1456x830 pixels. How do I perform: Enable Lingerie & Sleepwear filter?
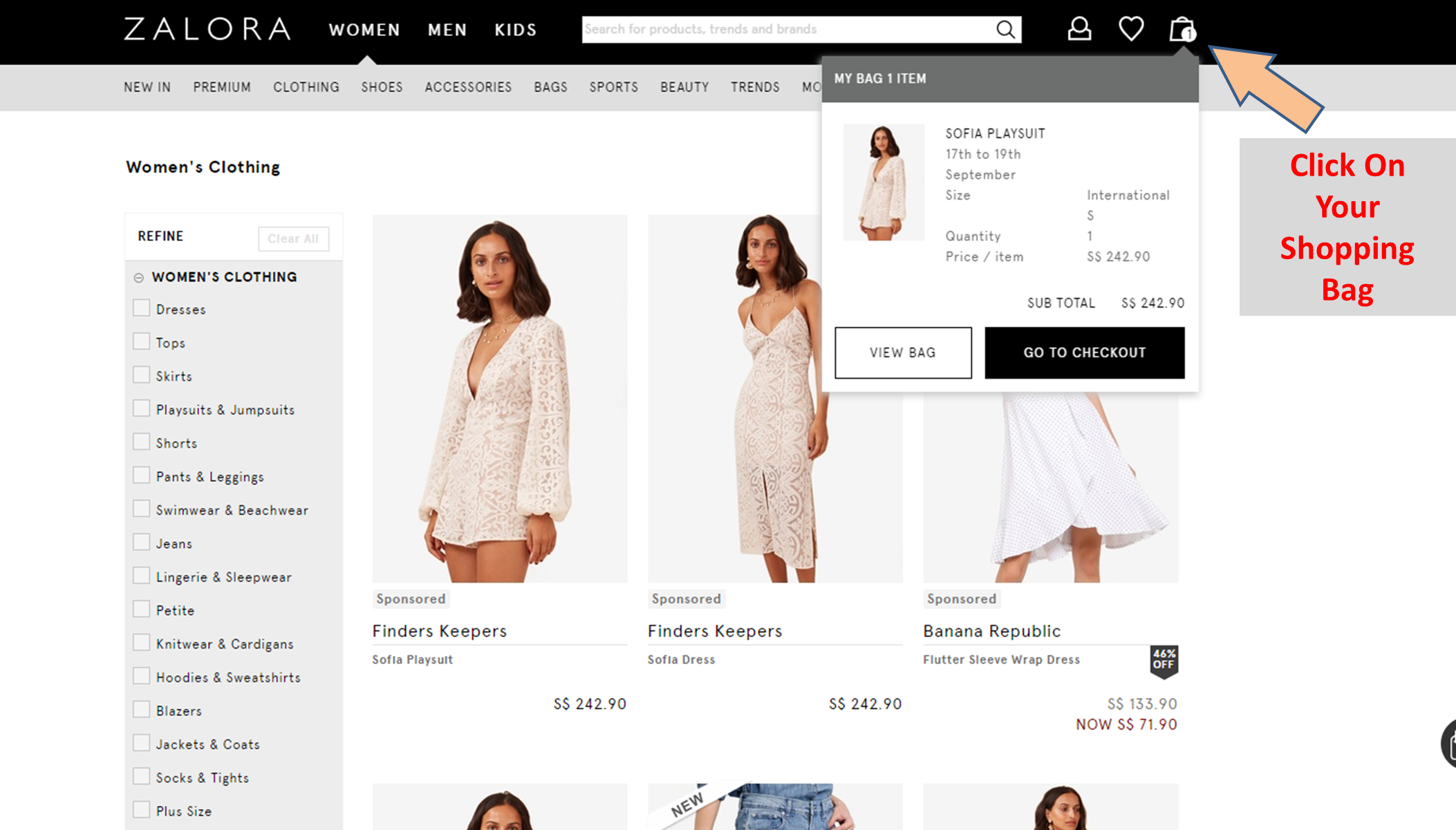point(141,576)
